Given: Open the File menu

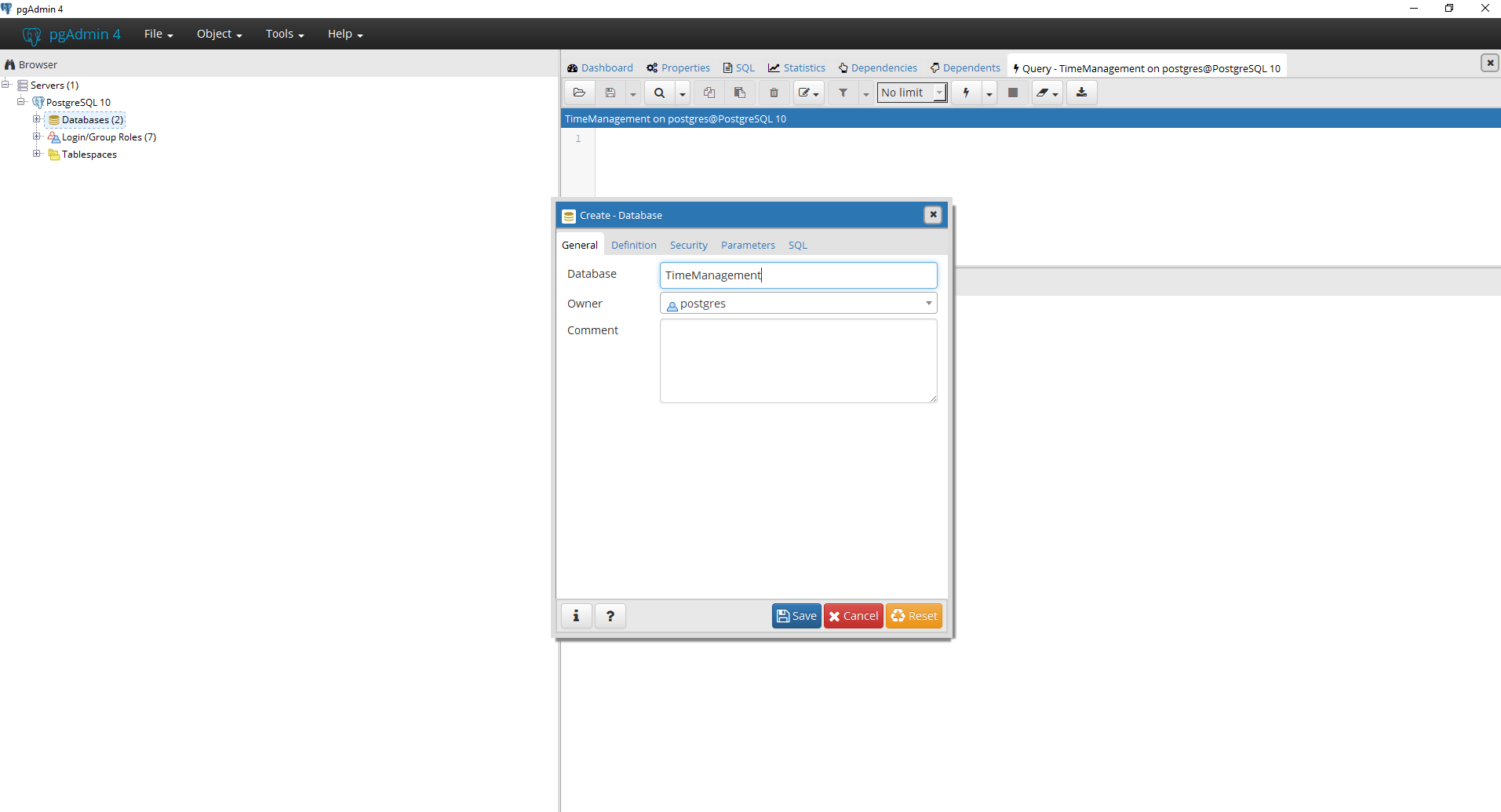Looking at the screenshot, I should tap(158, 34).
